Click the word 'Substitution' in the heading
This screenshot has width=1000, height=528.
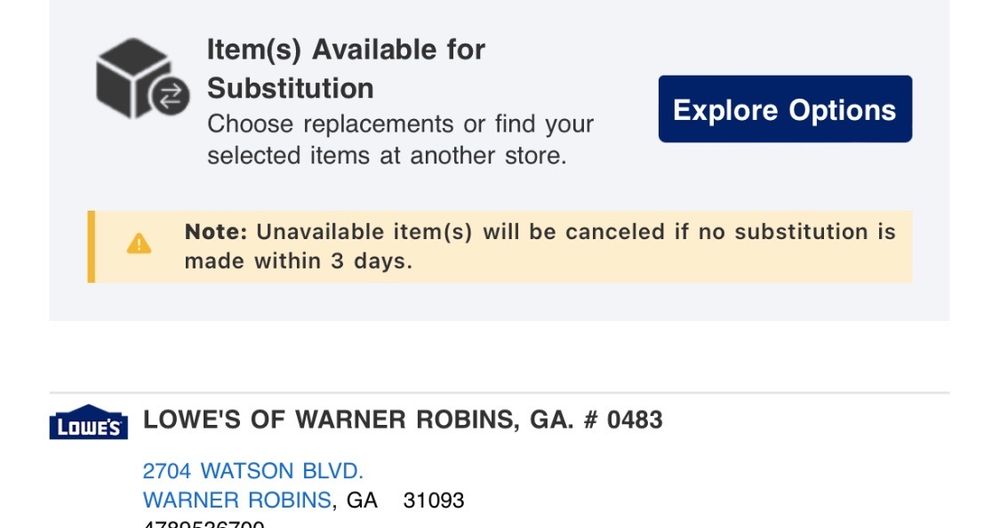[290, 88]
